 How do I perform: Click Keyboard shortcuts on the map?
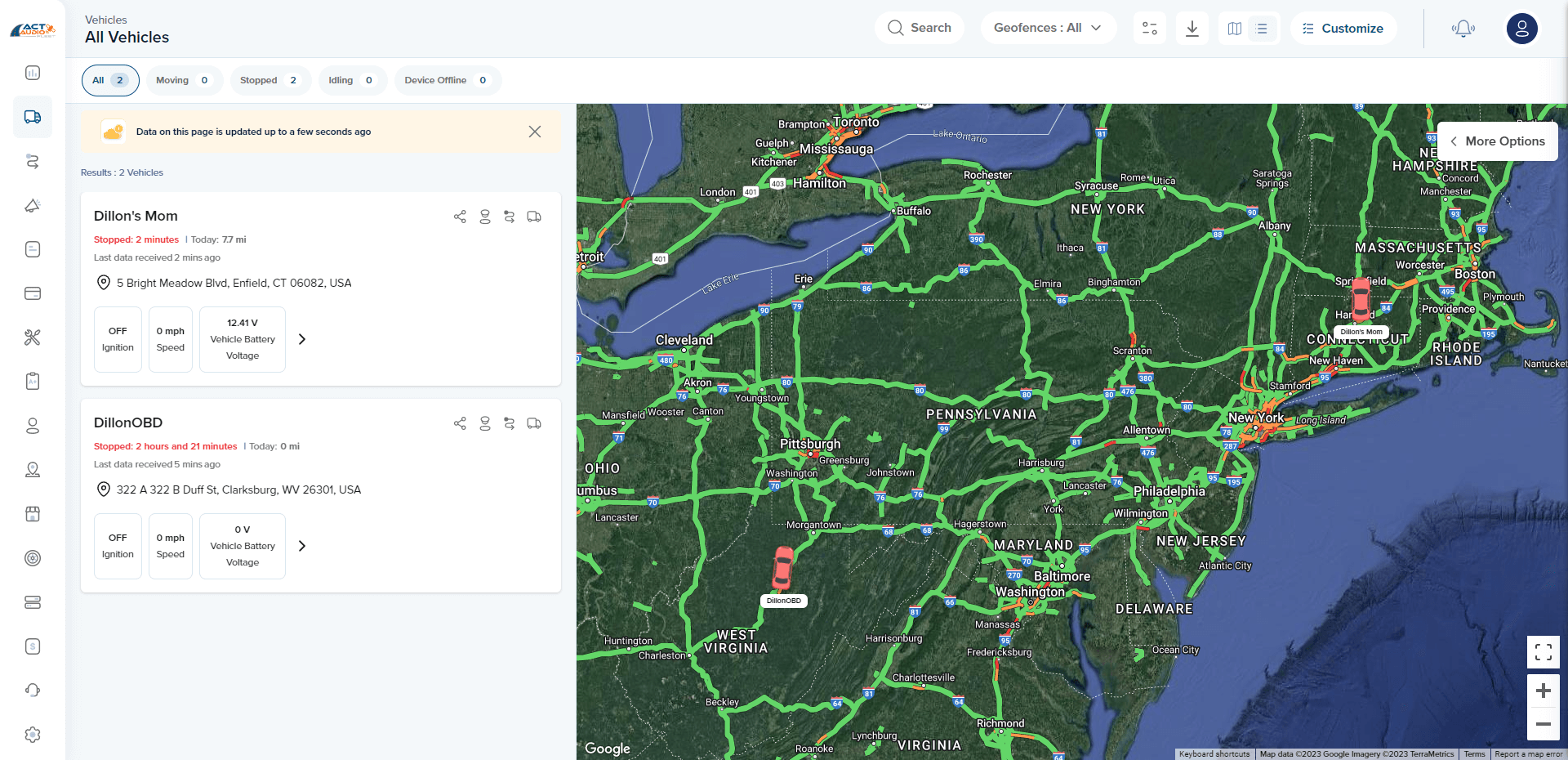1214,754
